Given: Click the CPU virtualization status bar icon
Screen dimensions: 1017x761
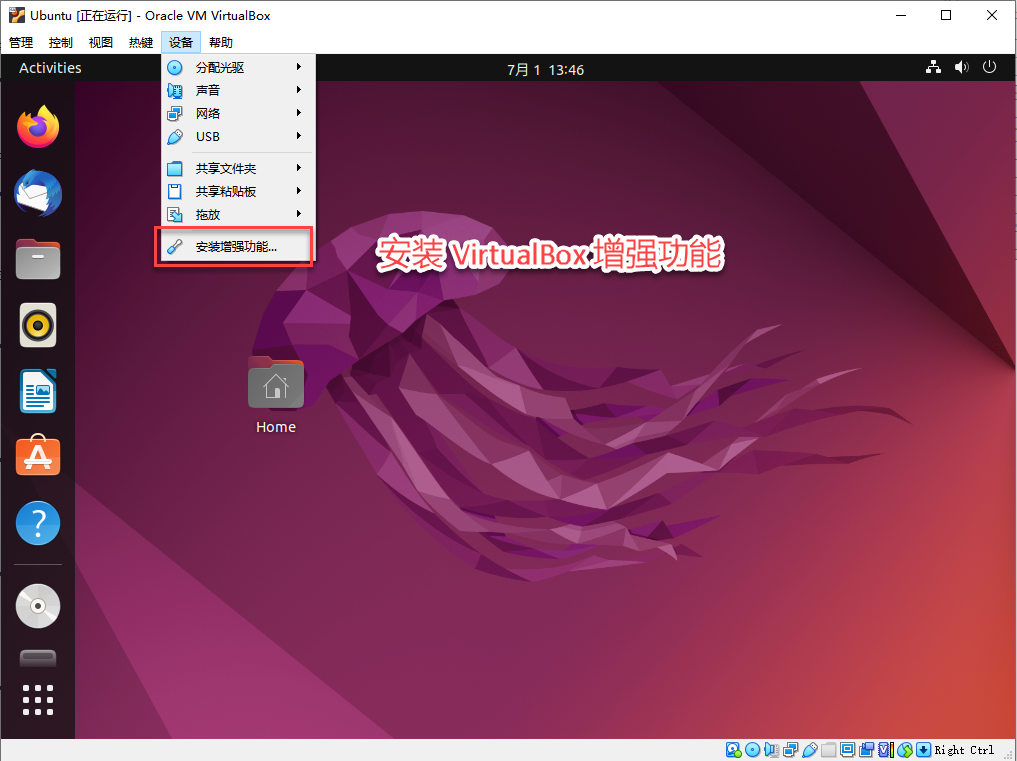Looking at the screenshot, I should 886,750.
